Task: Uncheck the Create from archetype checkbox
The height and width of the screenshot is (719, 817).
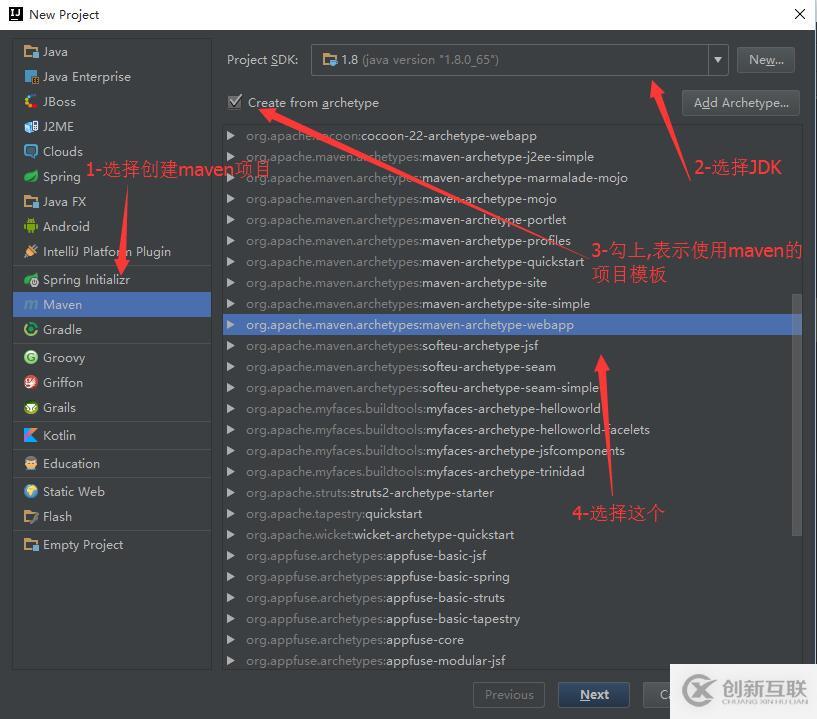Action: pyautogui.click(x=235, y=102)
